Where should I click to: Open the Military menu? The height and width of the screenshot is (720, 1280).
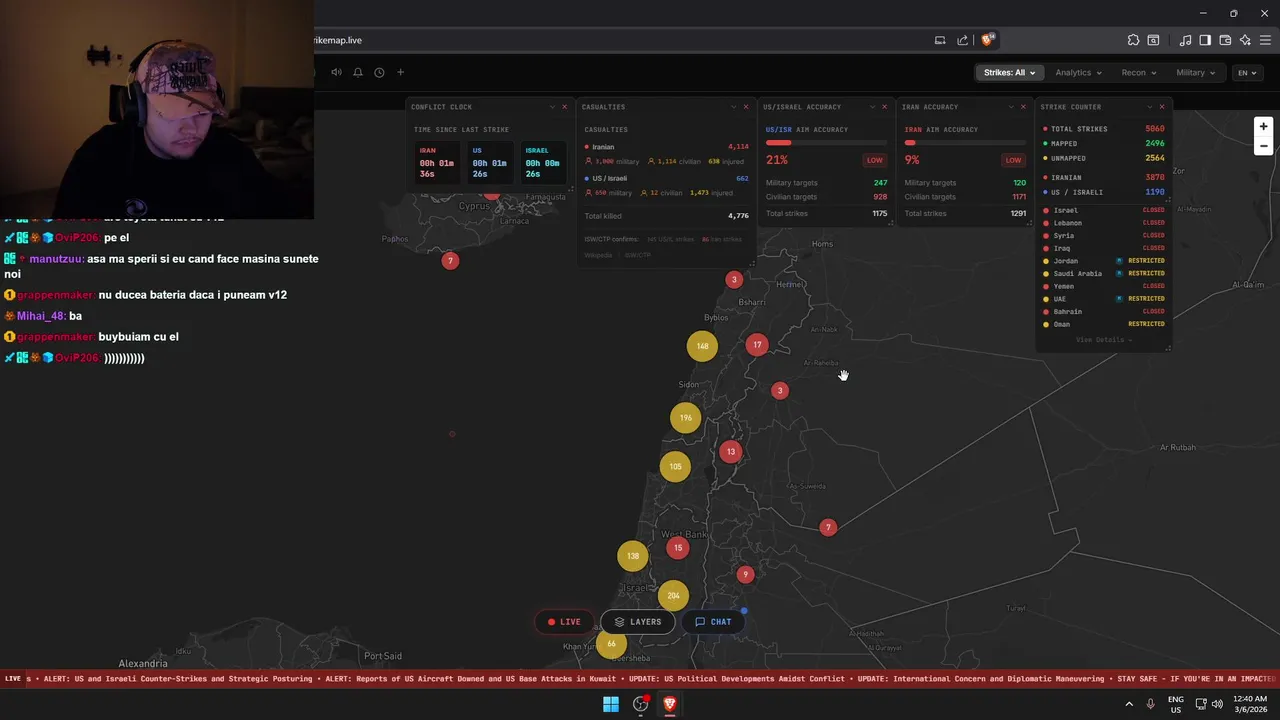(1195, 72)
